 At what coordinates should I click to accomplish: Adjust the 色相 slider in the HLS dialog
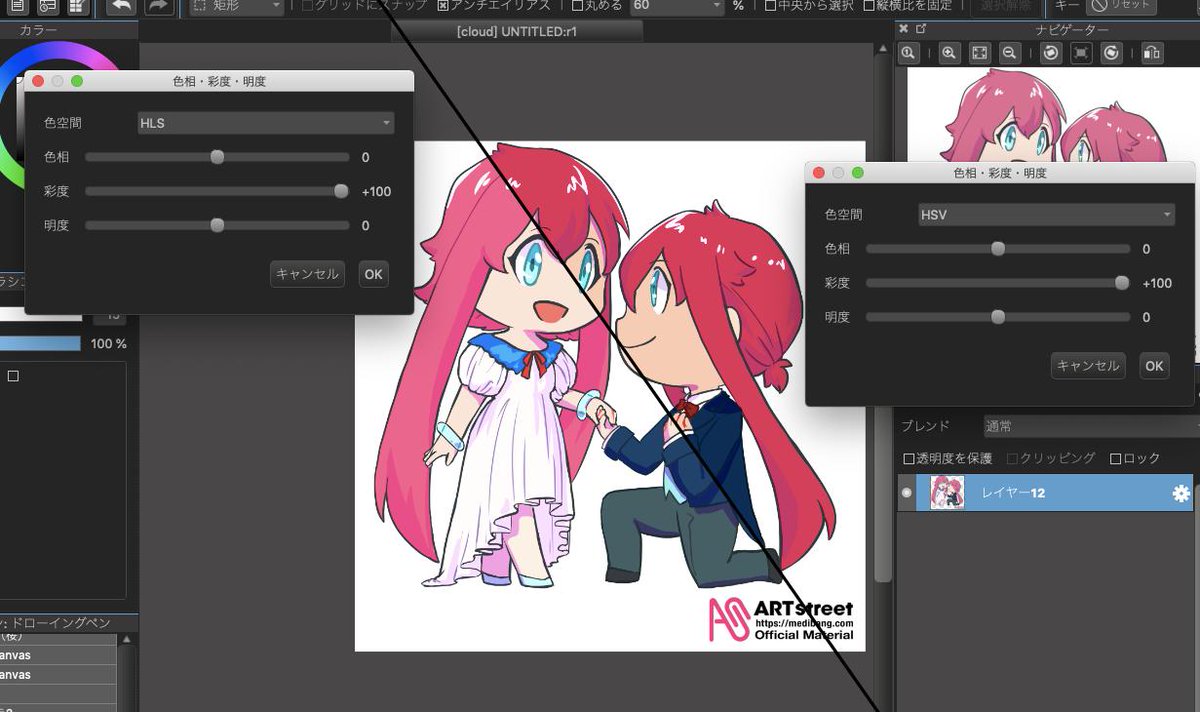217,157
